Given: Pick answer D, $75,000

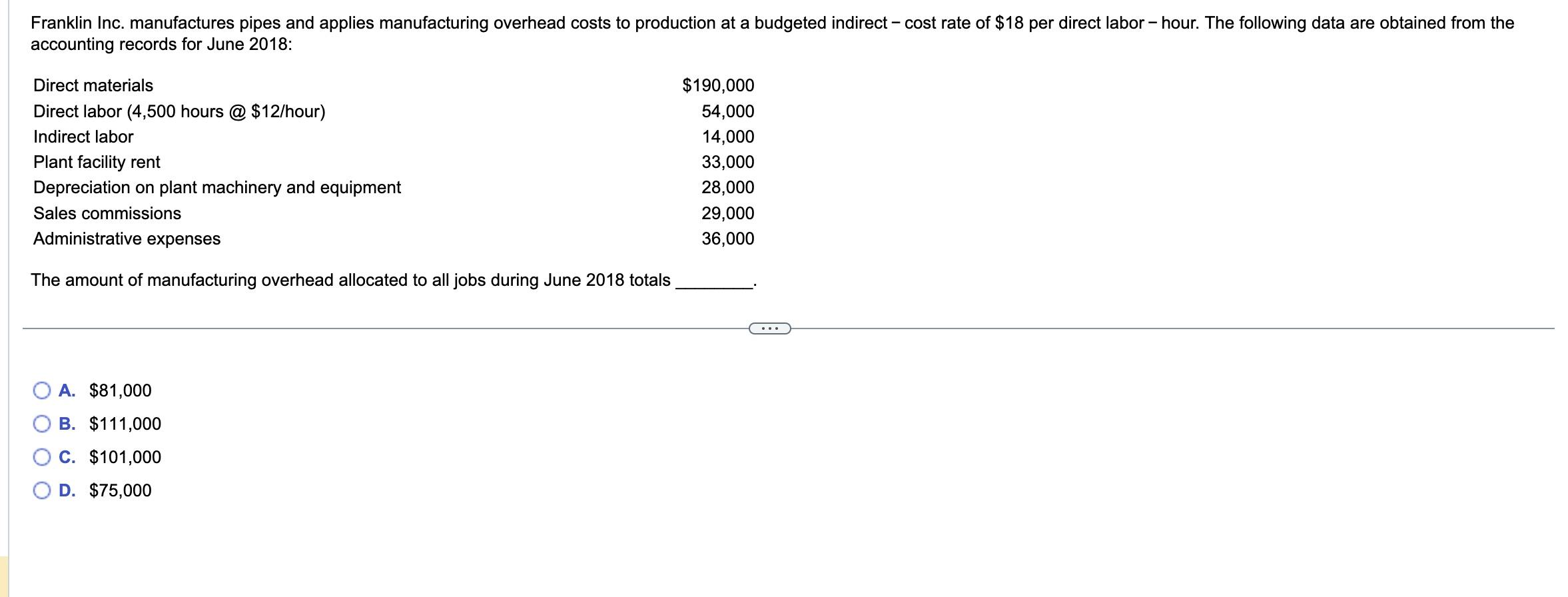Looking at the screenshot, I should coord(41,491).
